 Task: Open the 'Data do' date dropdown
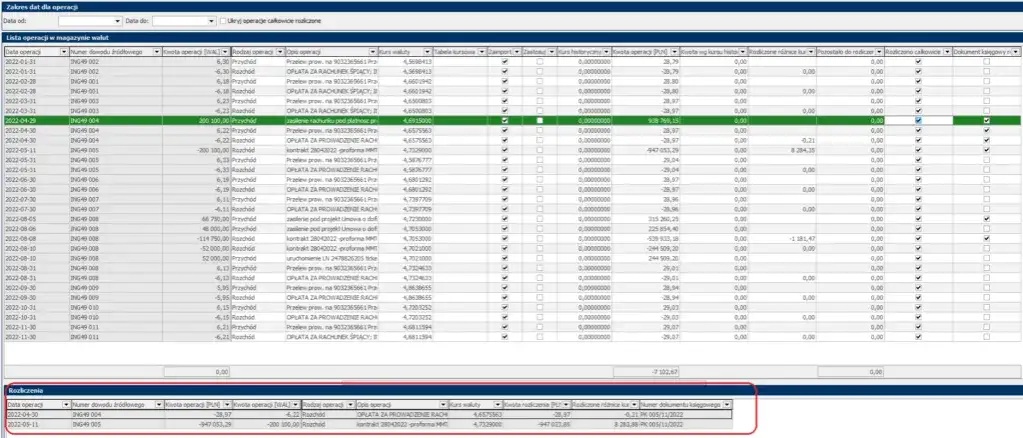(210, 20)
